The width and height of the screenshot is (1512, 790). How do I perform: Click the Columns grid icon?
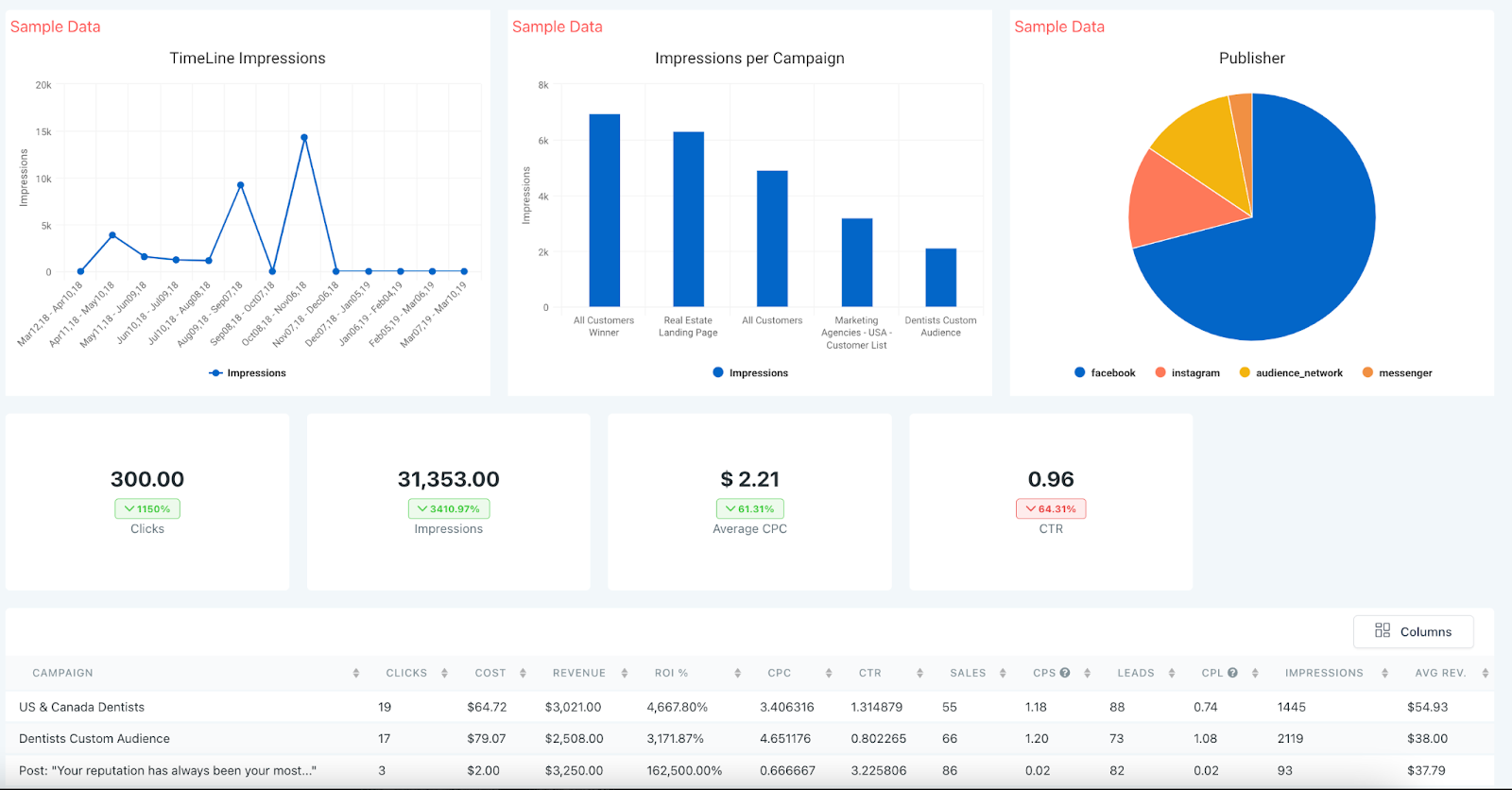[1383, 630]
